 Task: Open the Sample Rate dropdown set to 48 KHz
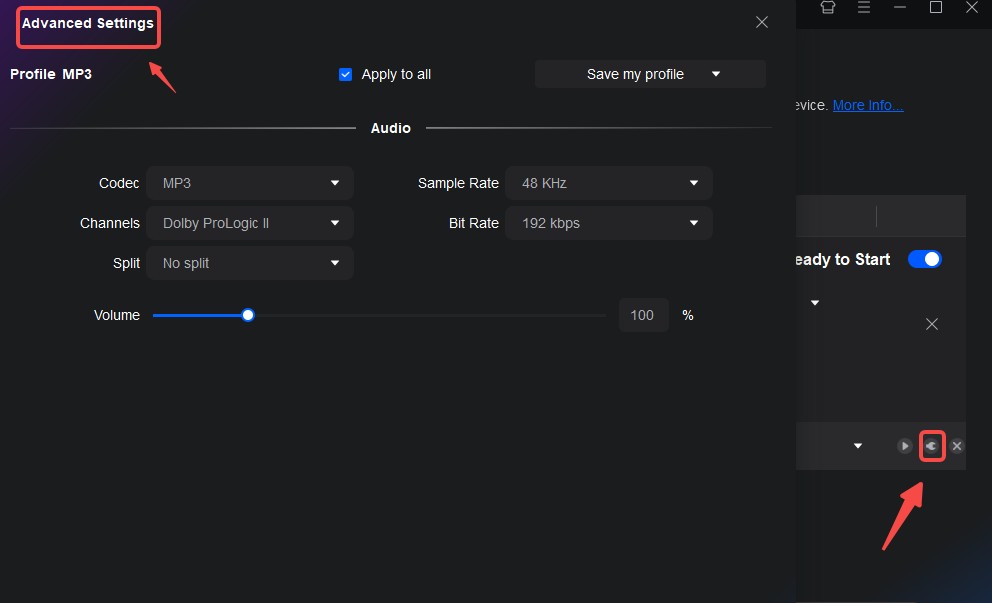point(608,183)
